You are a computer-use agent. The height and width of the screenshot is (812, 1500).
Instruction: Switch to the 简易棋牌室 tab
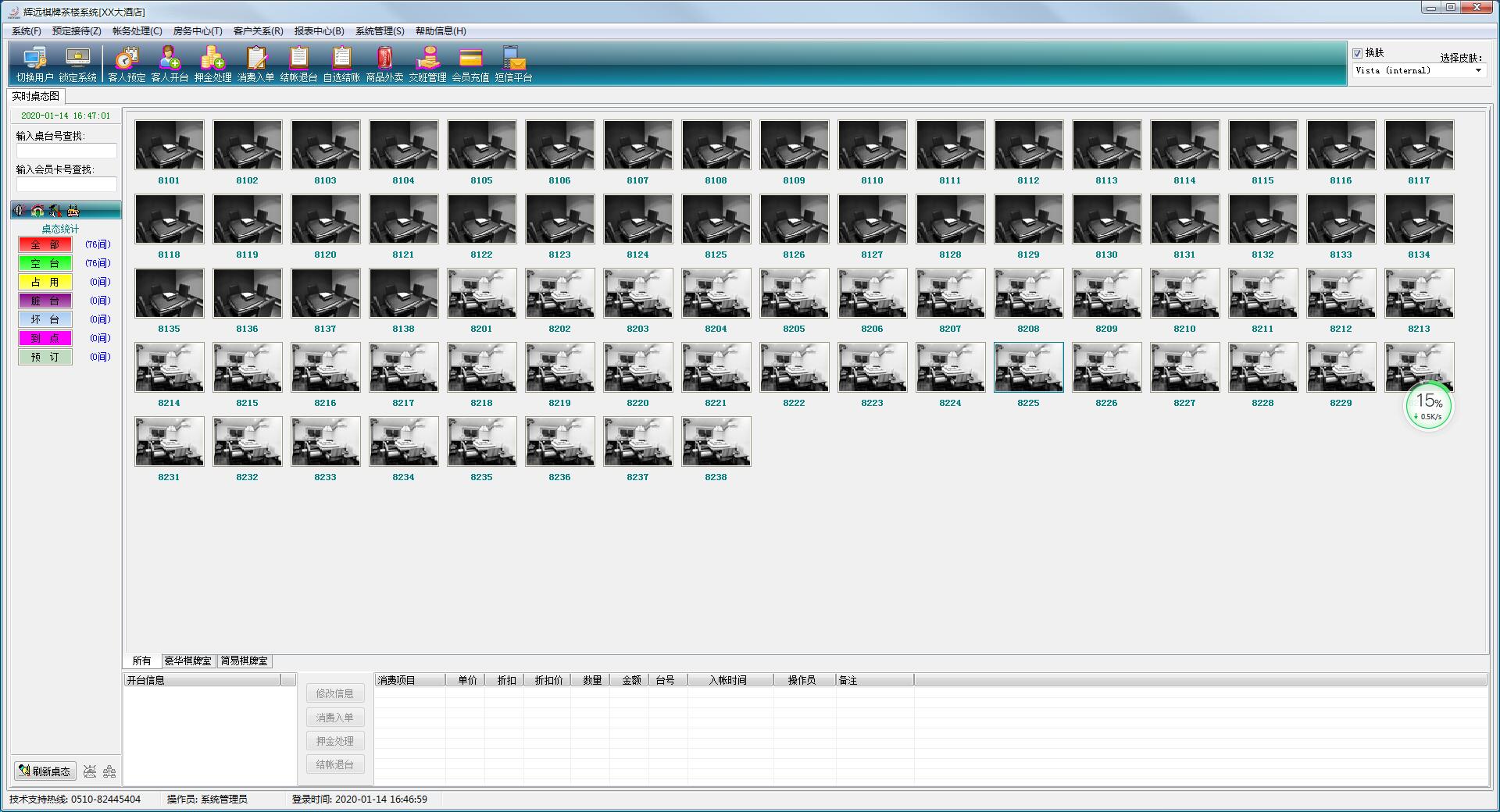point(244,661)
